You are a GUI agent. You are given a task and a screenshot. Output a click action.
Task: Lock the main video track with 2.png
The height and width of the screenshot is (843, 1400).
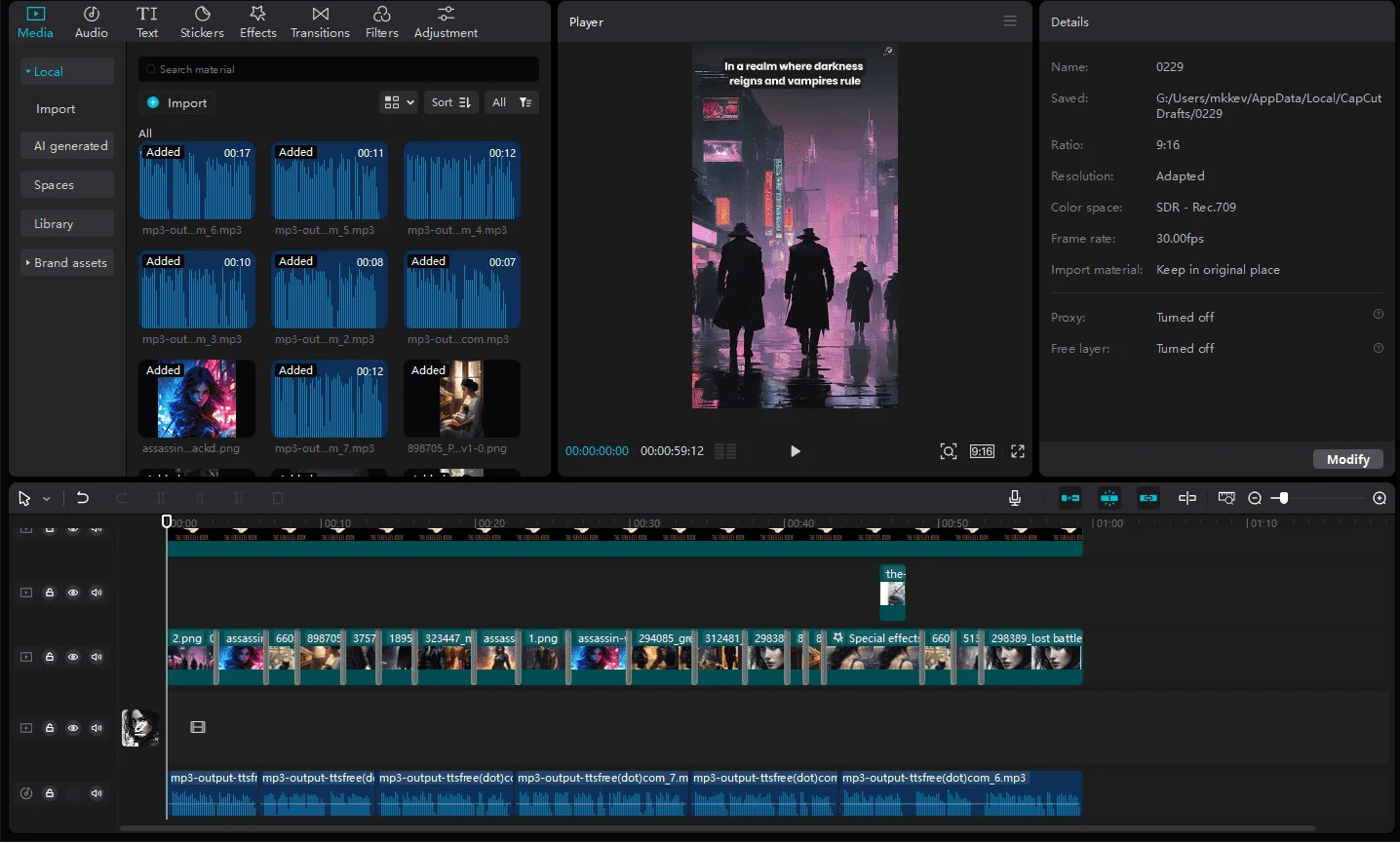pos(50,657)
